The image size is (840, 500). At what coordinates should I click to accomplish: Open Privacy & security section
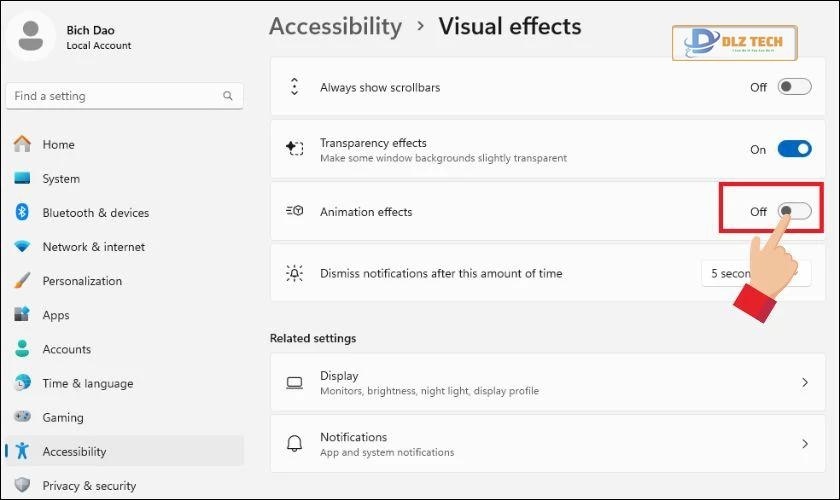(x=88, y=486)
